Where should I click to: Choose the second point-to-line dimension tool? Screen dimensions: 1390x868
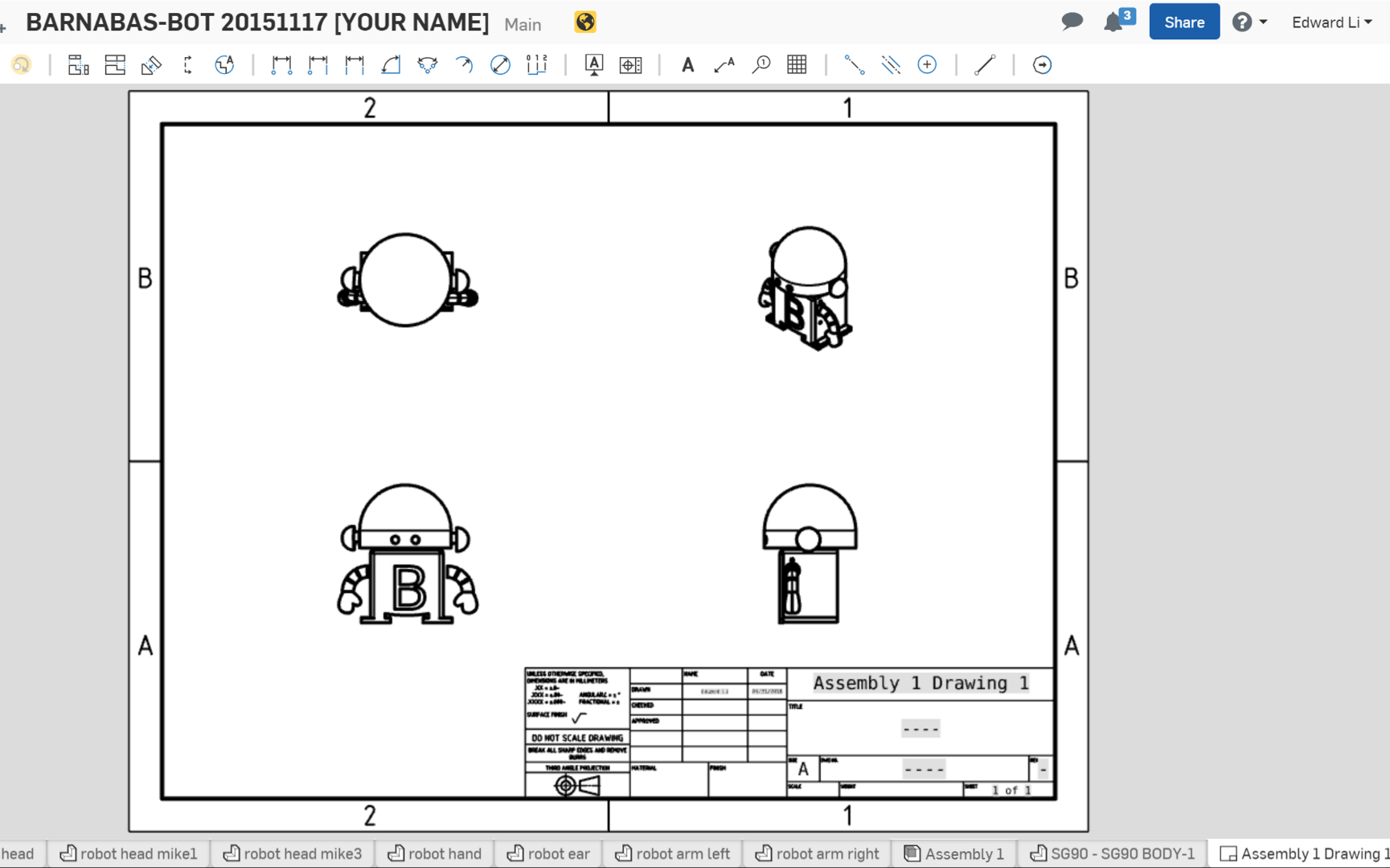click(318, 65)
